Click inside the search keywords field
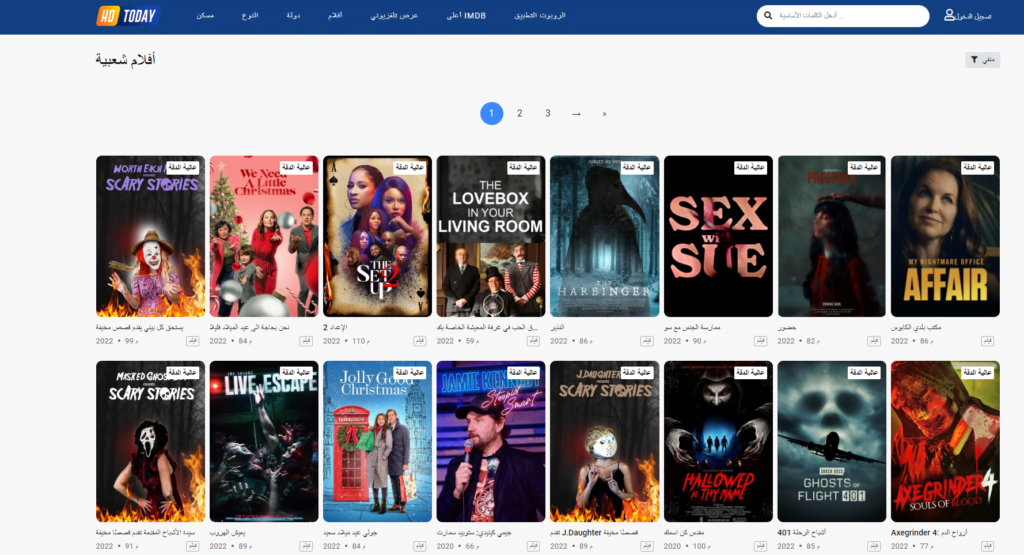 [x=850, y=16]
